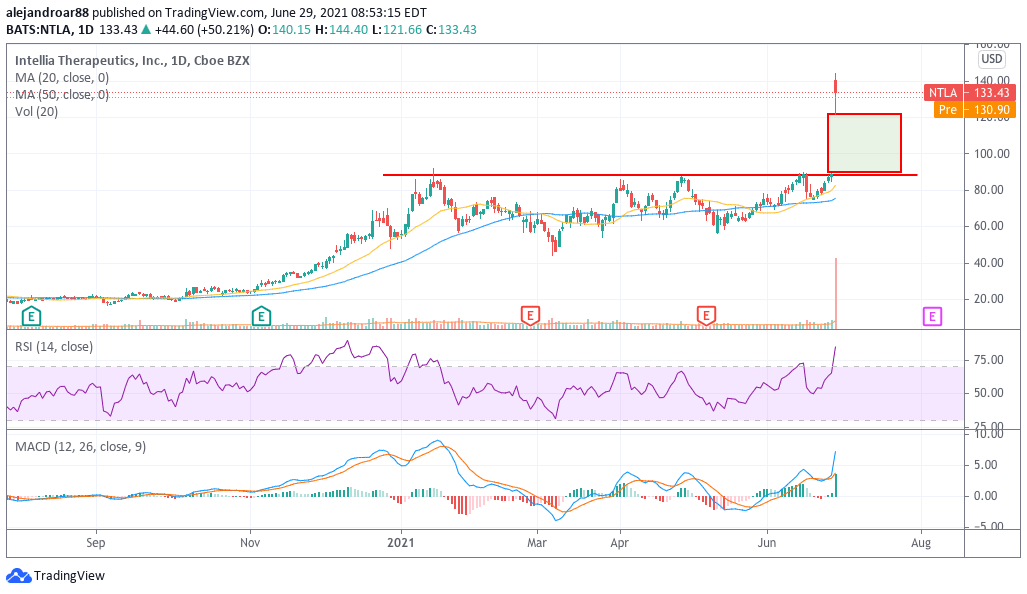Screen dimensions: 1027x594
Task: Click the L:121.66 low value
Action: [398, 29]
